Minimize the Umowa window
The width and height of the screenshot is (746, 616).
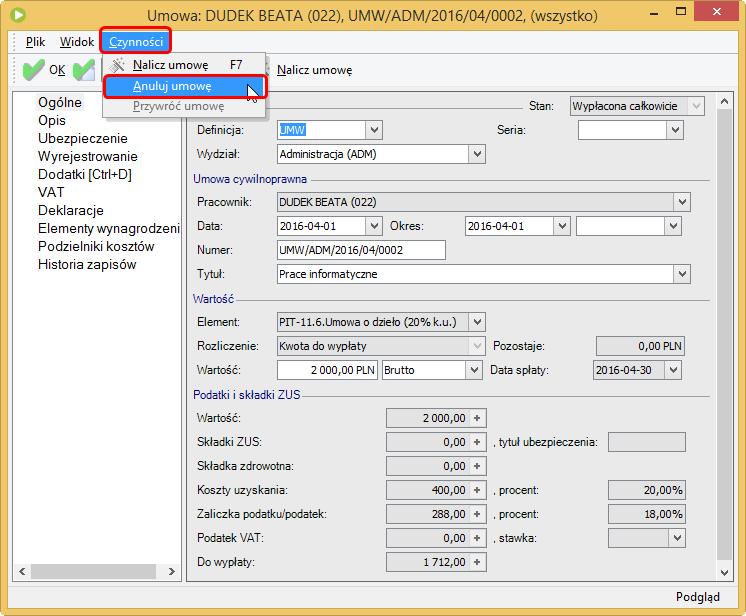point(654,13)
